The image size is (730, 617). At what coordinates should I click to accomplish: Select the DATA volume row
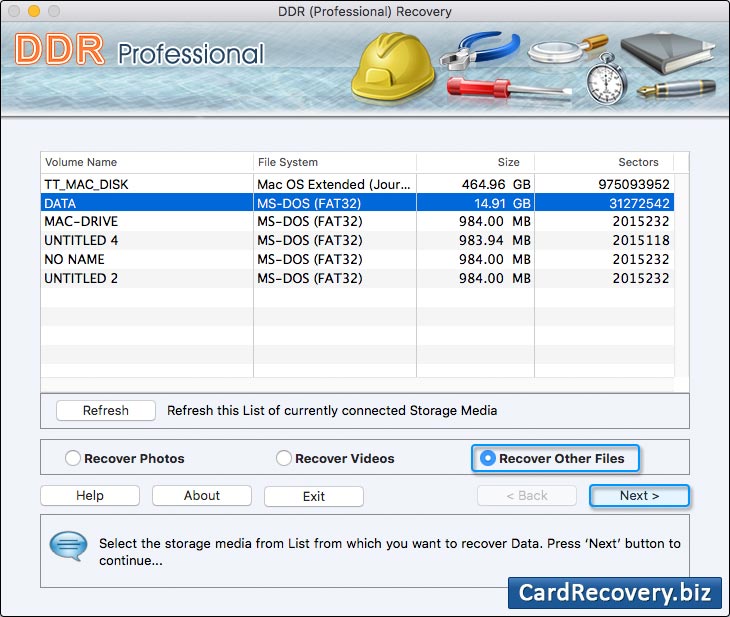tap(357, 203)
